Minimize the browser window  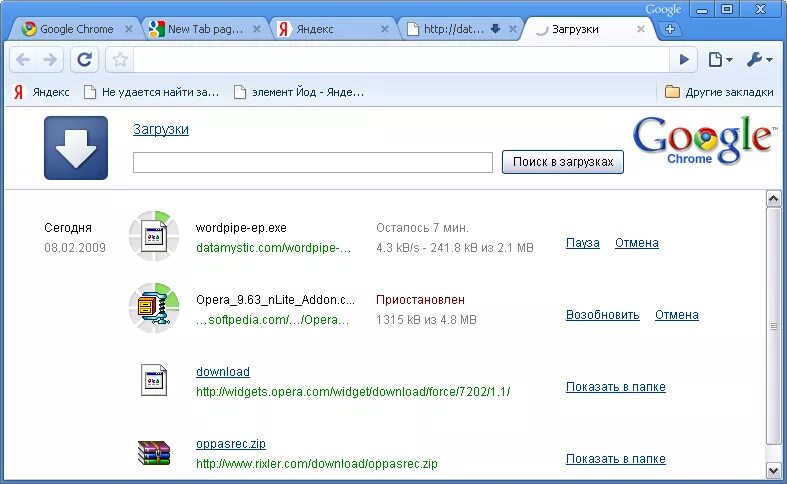coord(703,10)
